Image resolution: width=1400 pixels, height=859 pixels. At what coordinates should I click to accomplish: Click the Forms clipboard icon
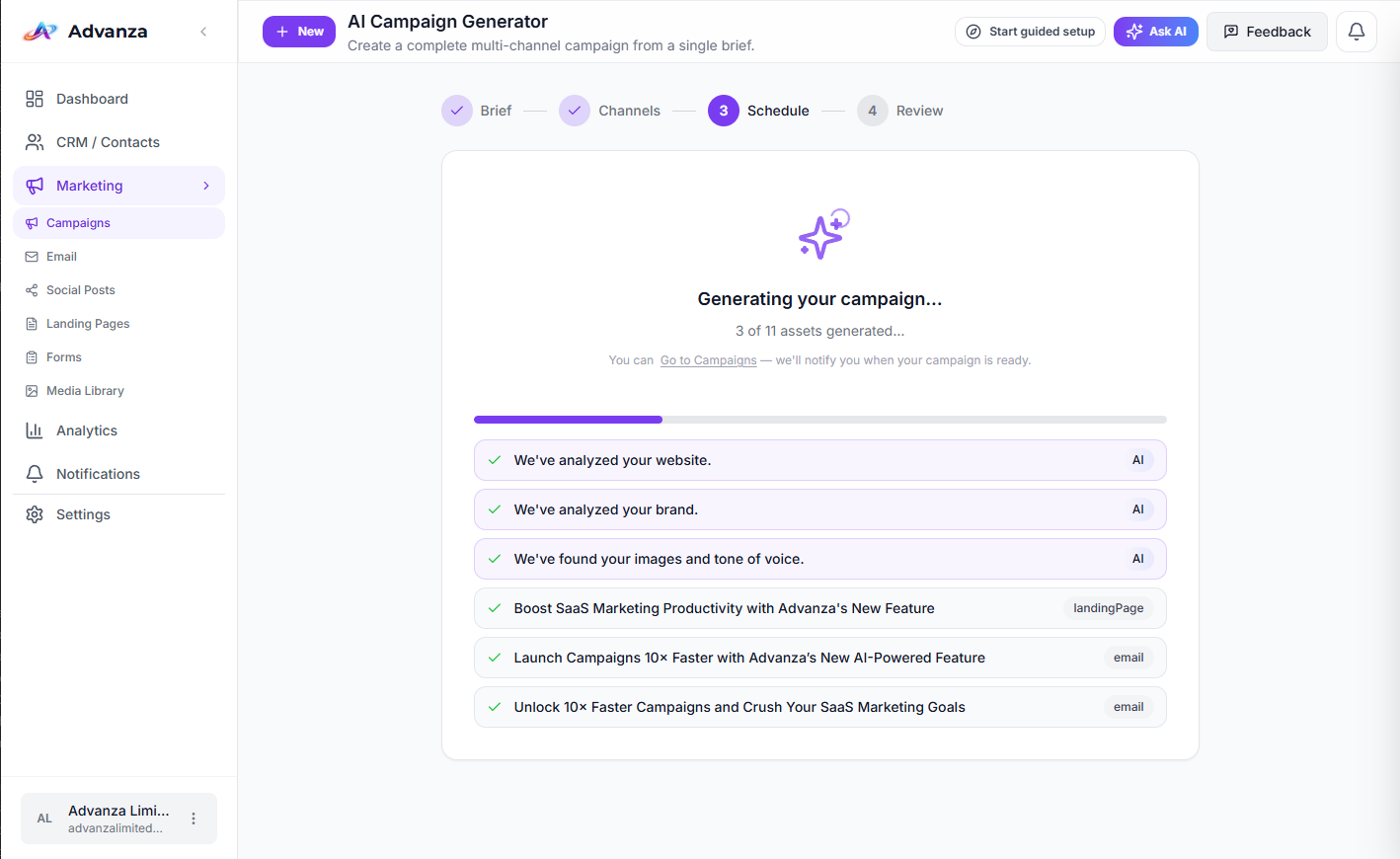32,357
